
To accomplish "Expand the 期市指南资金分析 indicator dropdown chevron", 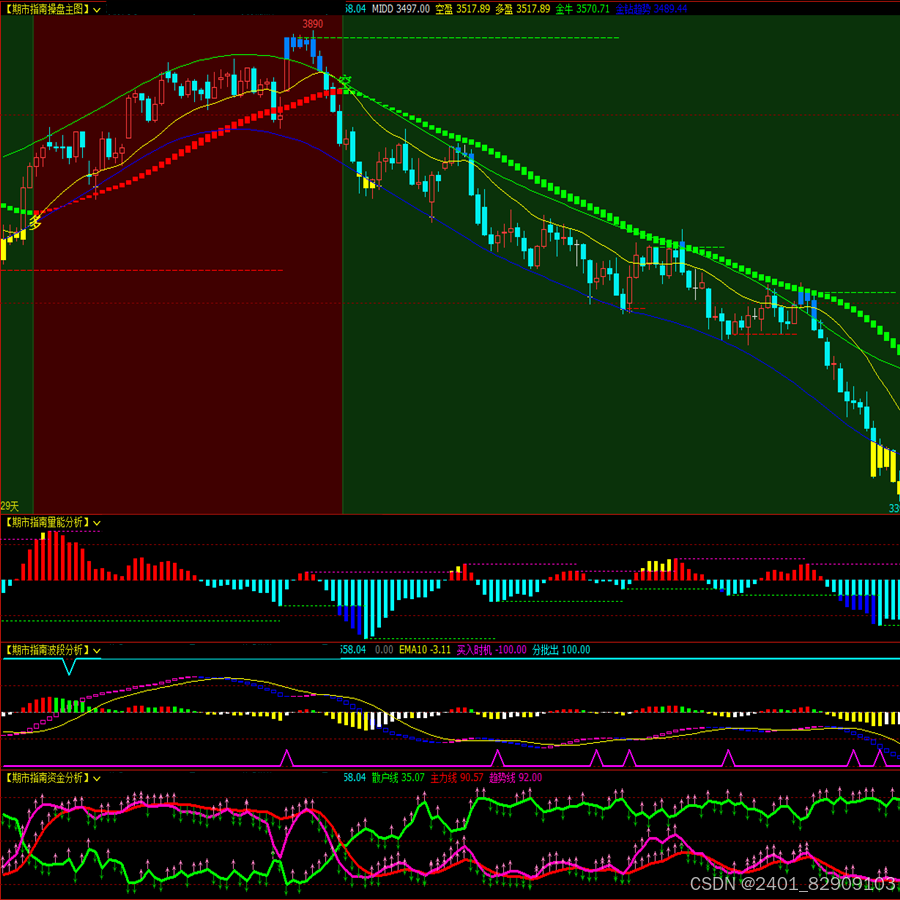I will pos(97,779).
